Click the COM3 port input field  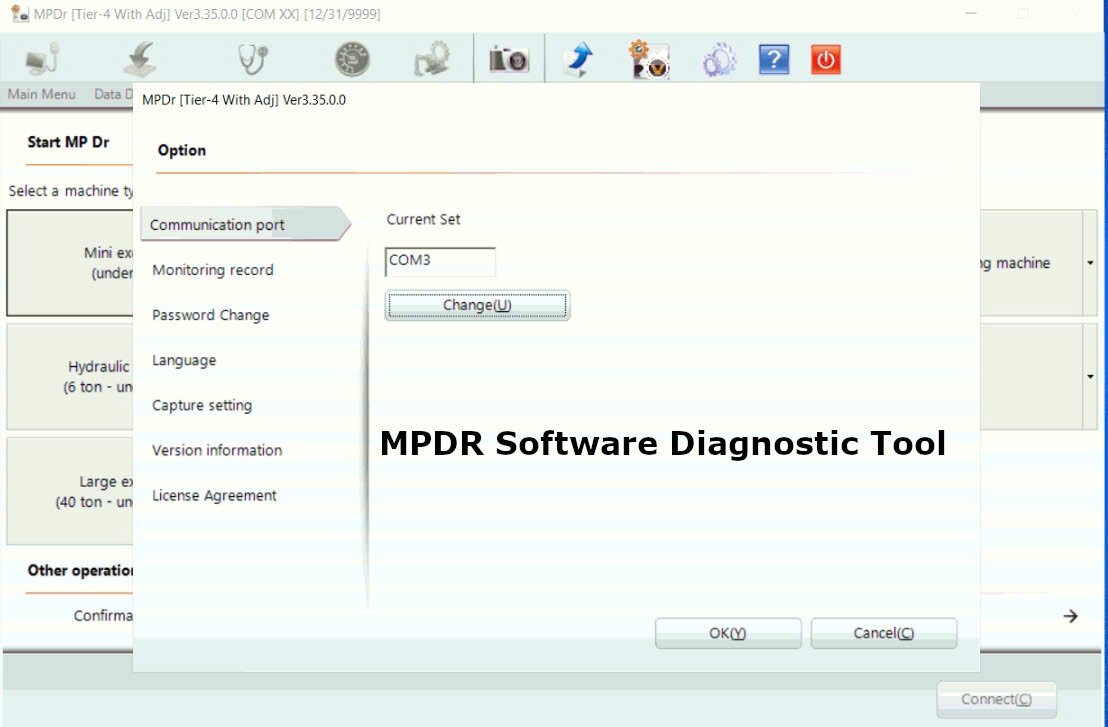pyautogui.click(x=440, y=261)
